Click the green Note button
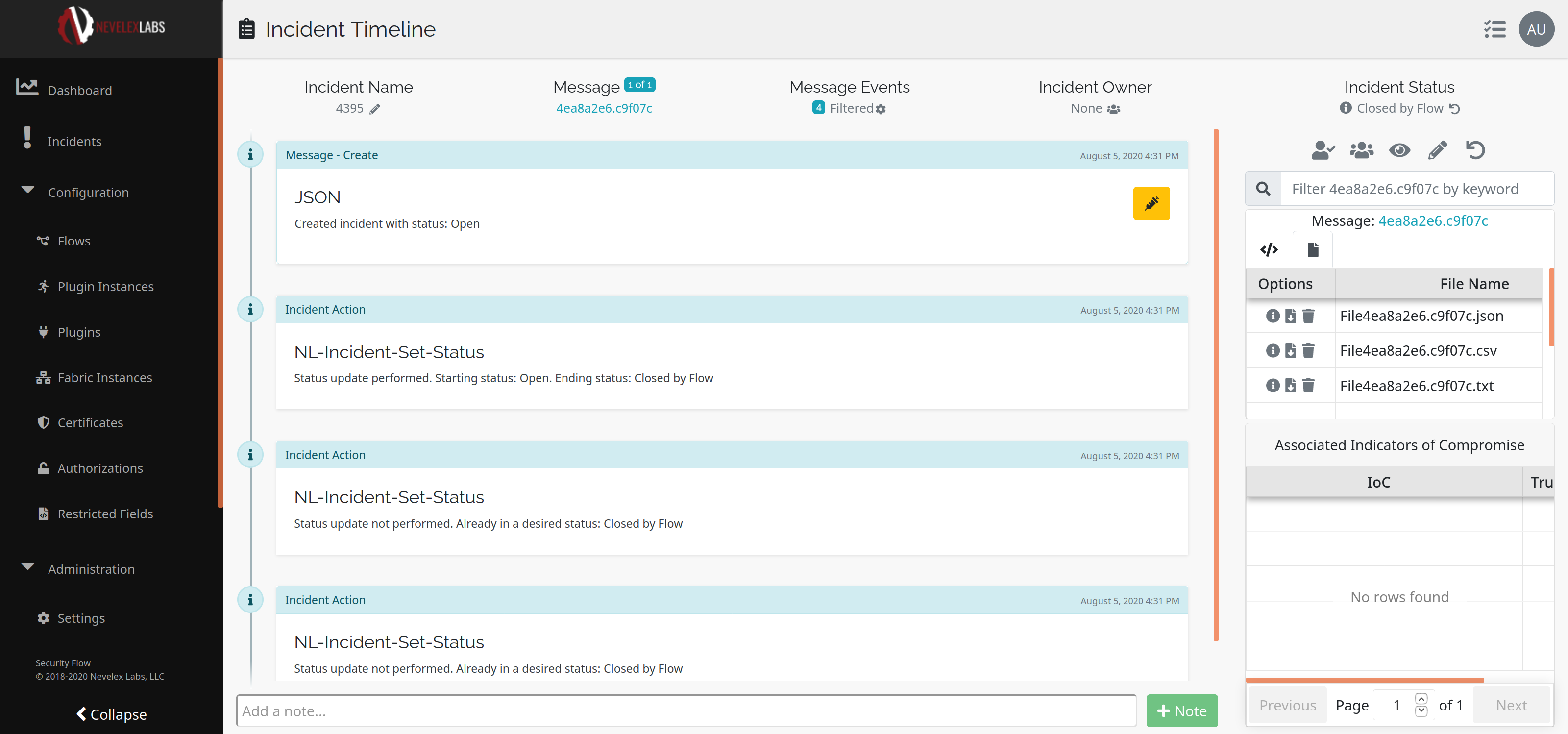This screenshot has width=1568, height=734. coord(1181,710)
